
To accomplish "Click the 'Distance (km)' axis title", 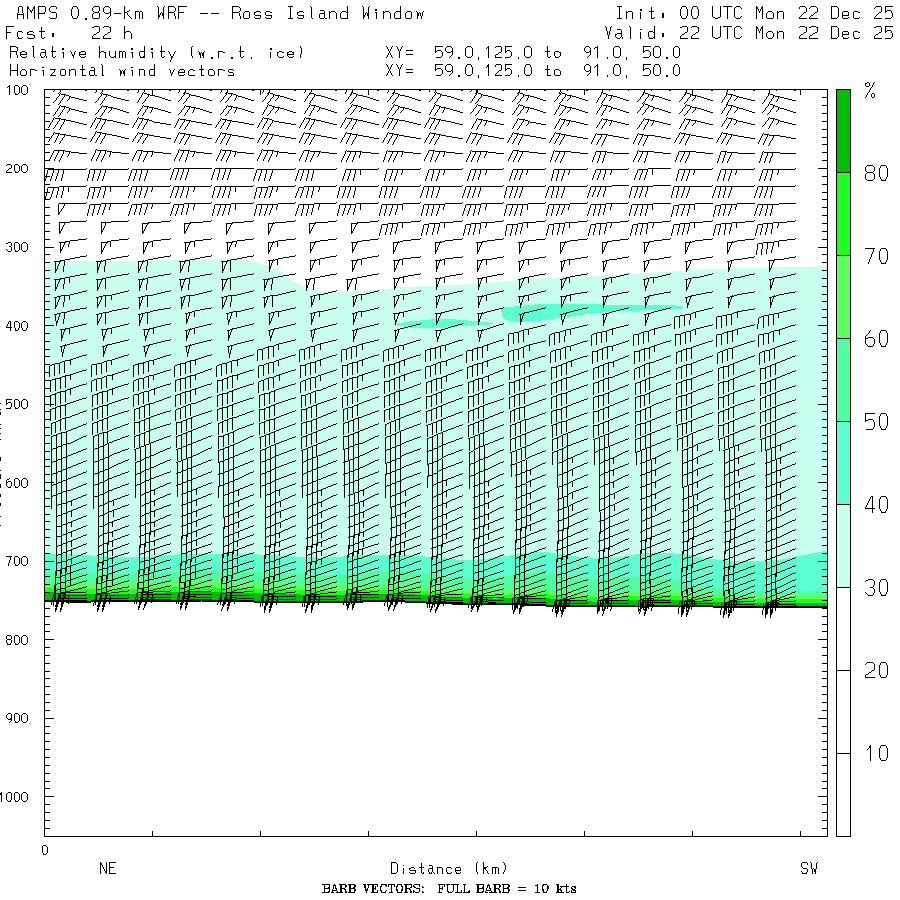I will point(449,869).
